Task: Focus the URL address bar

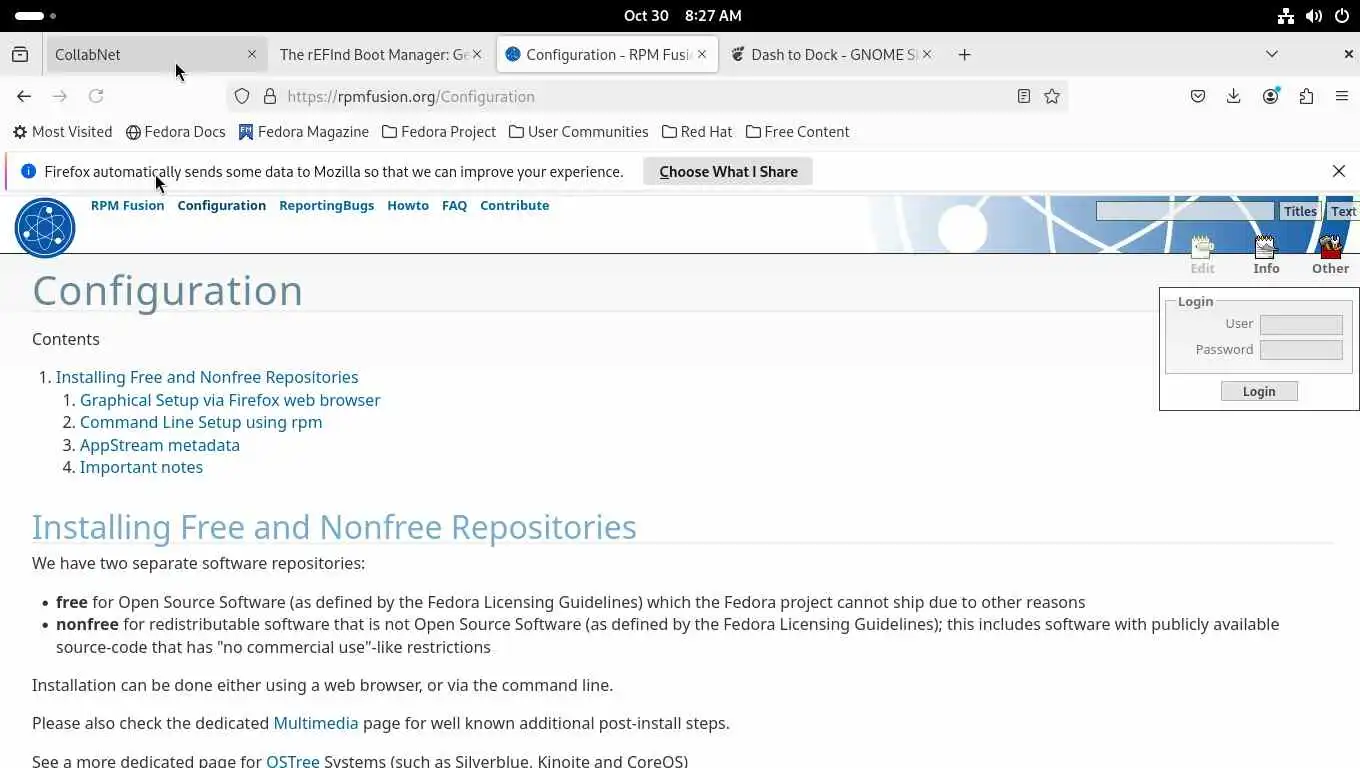Action: tap(647, 97)
